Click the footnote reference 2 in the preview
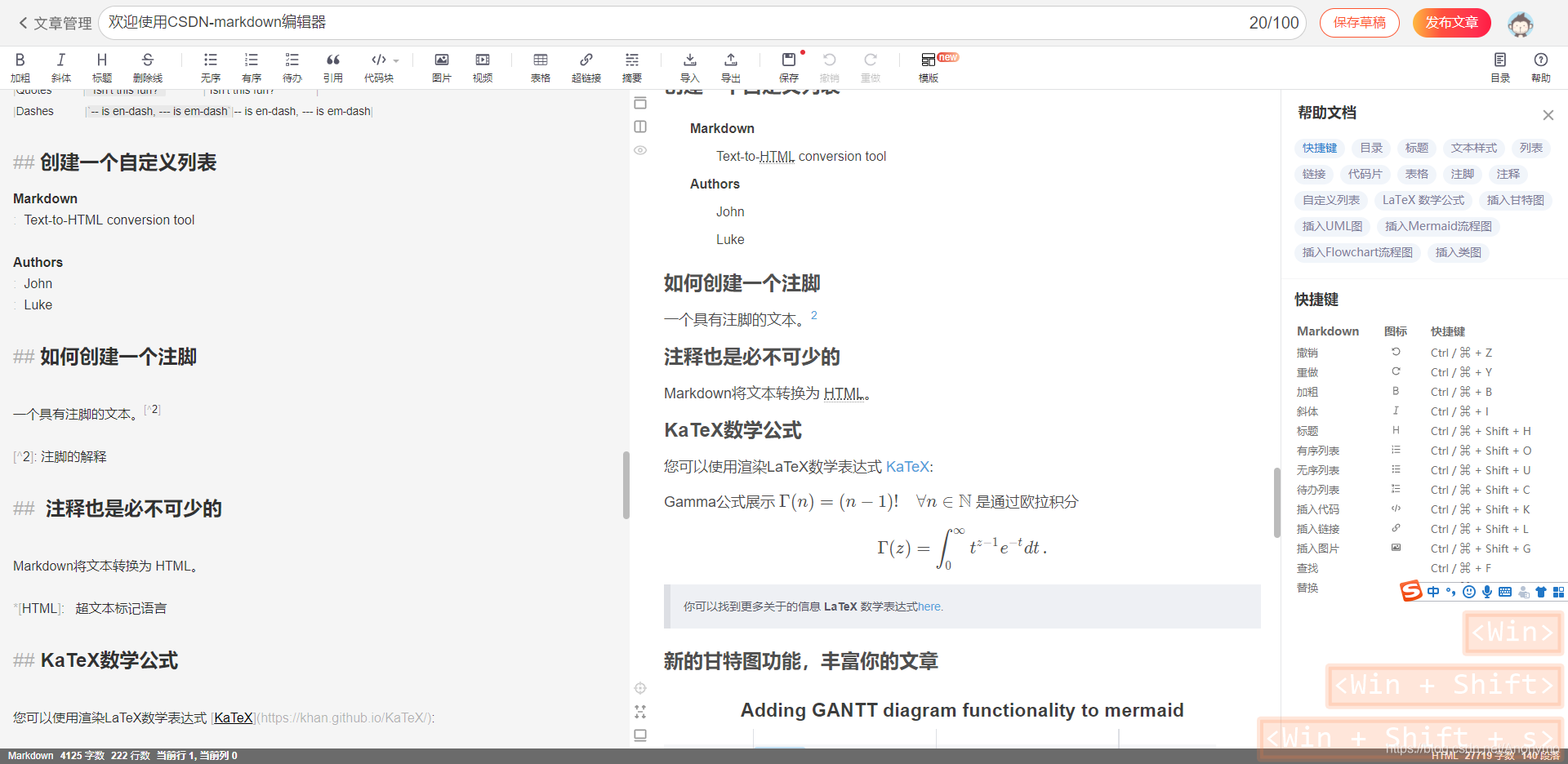The height and width of the screenshot is (764, 1568). [814, 315]
